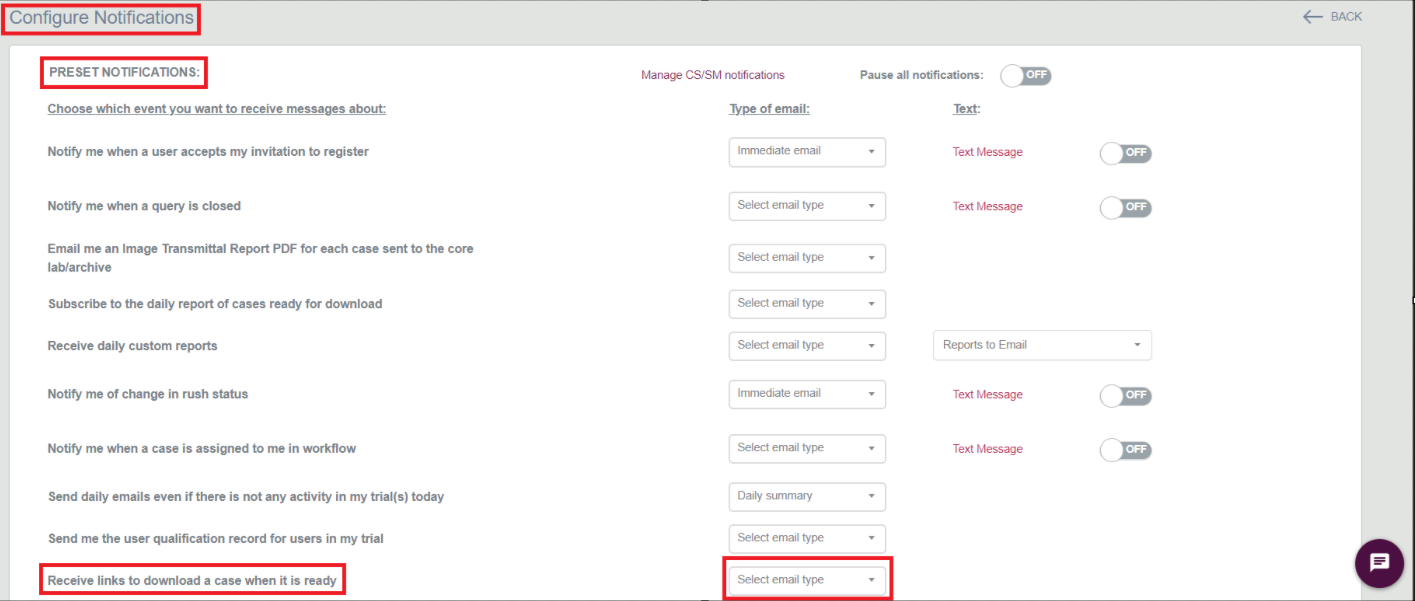Click the Type of email column header

[768, 108]
